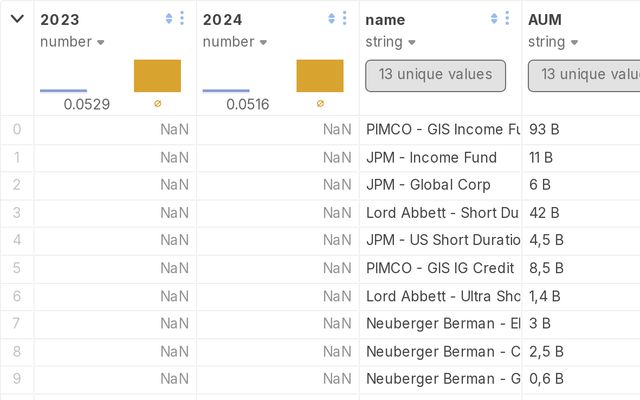Select the AUM column header
Viewport: 640px width, 400px height.
point(545,20)
